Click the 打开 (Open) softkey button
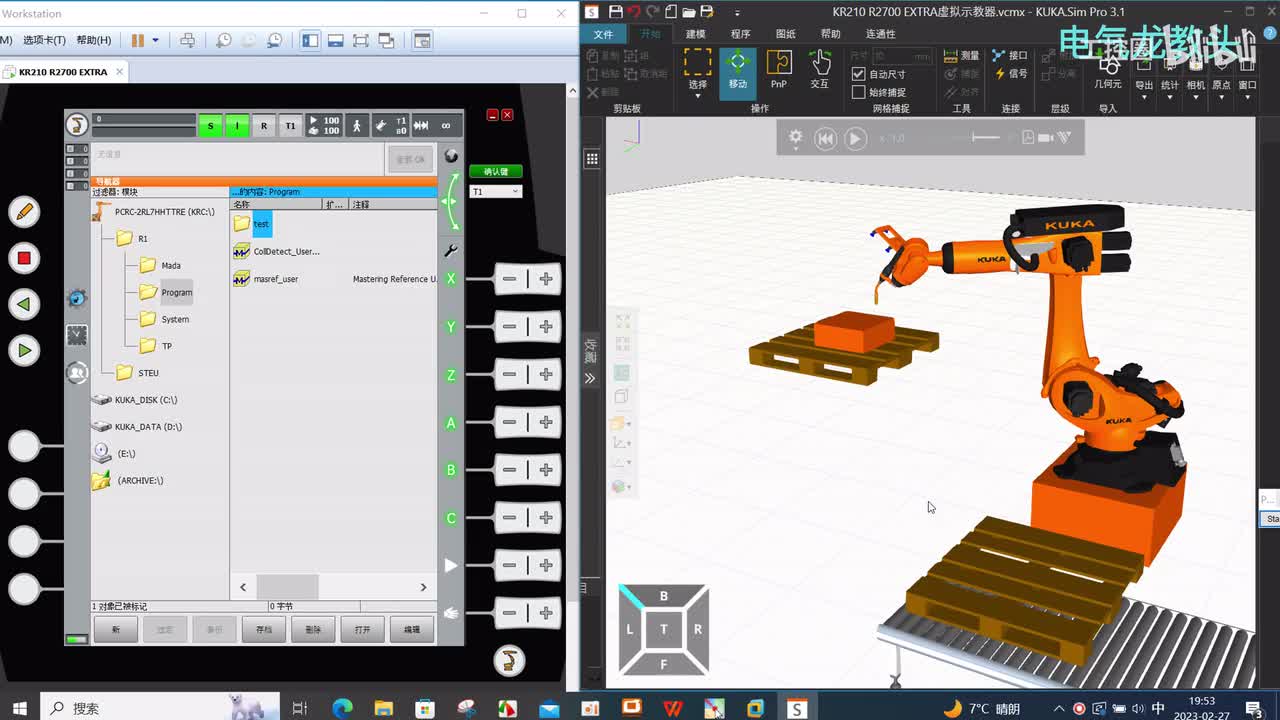This screenshot has width=1280, height=720. click(362, 629)
